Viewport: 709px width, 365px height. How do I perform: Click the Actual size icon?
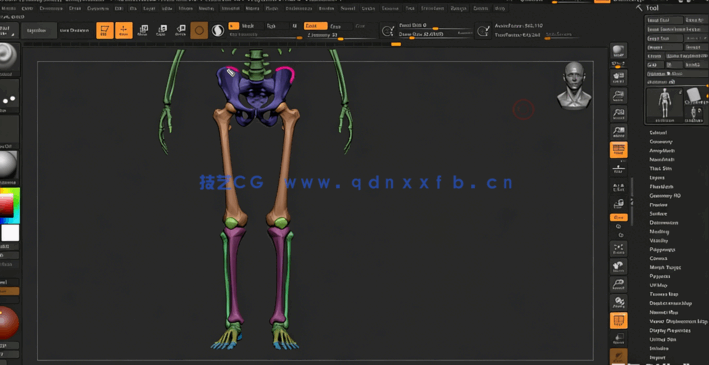point(618,114)
